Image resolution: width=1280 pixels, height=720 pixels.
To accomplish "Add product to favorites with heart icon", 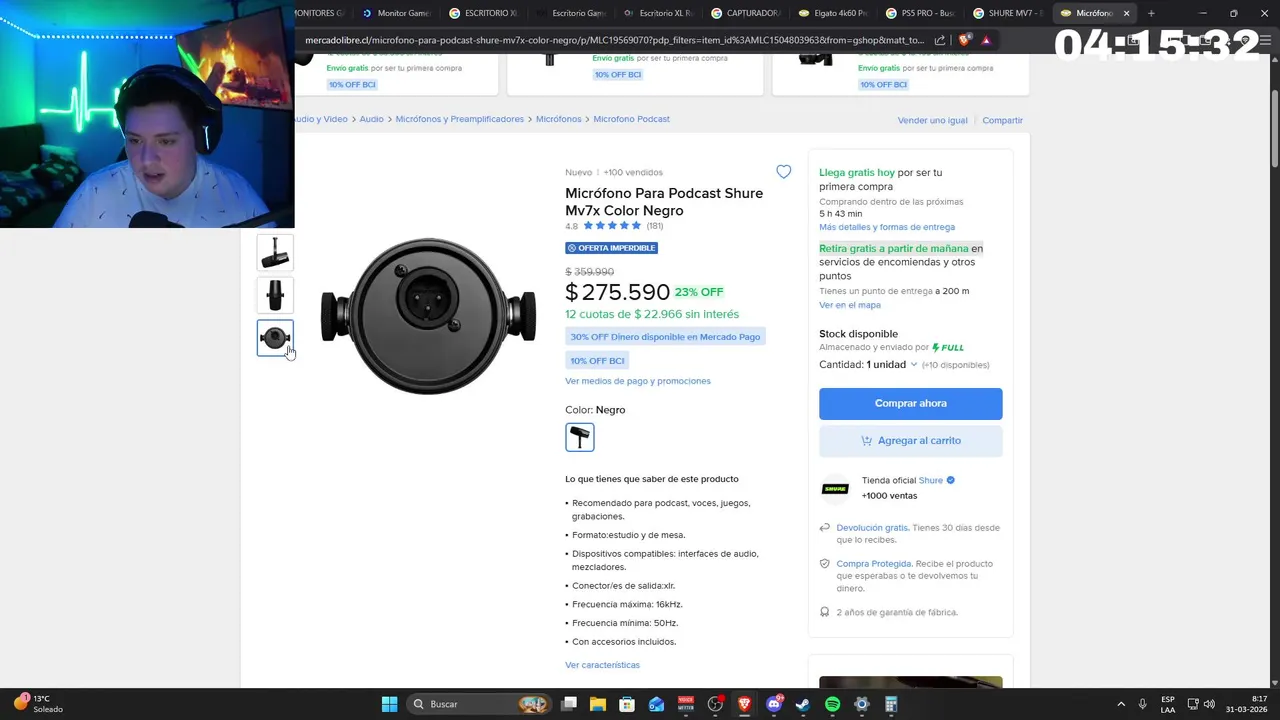I will pos(783,172).
